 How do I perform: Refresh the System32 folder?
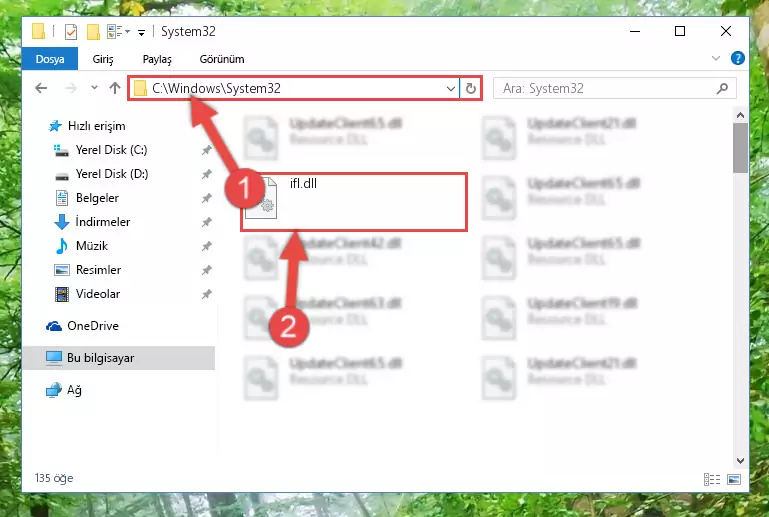(x=471, y=89)
